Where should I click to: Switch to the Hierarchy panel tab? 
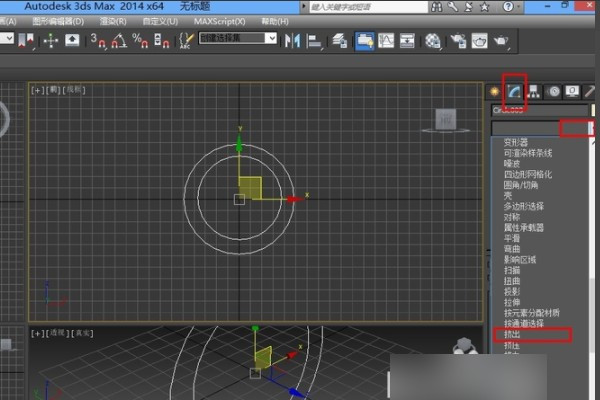[533, 91]
